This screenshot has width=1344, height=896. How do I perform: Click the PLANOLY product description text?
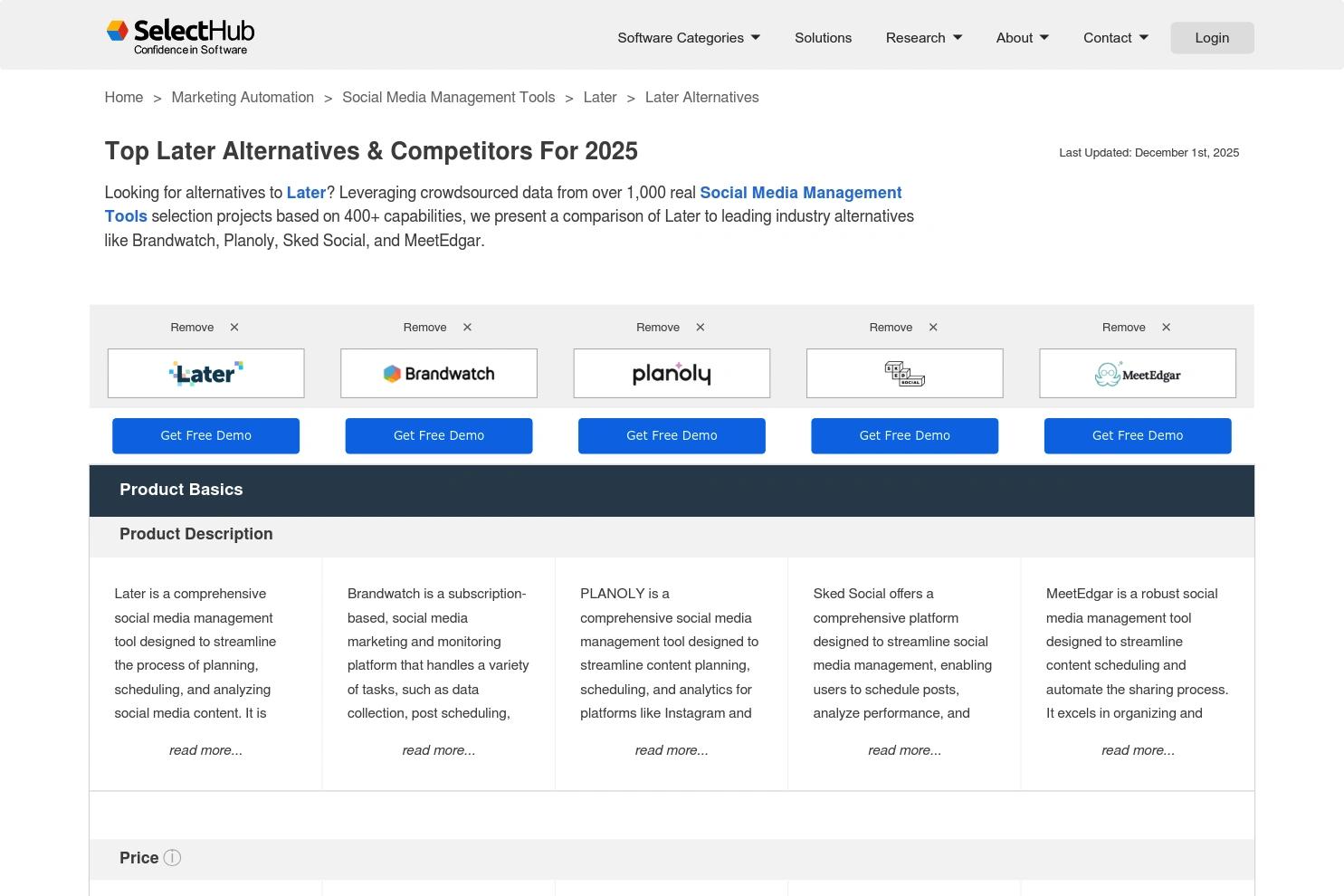[x=670, y=653]
